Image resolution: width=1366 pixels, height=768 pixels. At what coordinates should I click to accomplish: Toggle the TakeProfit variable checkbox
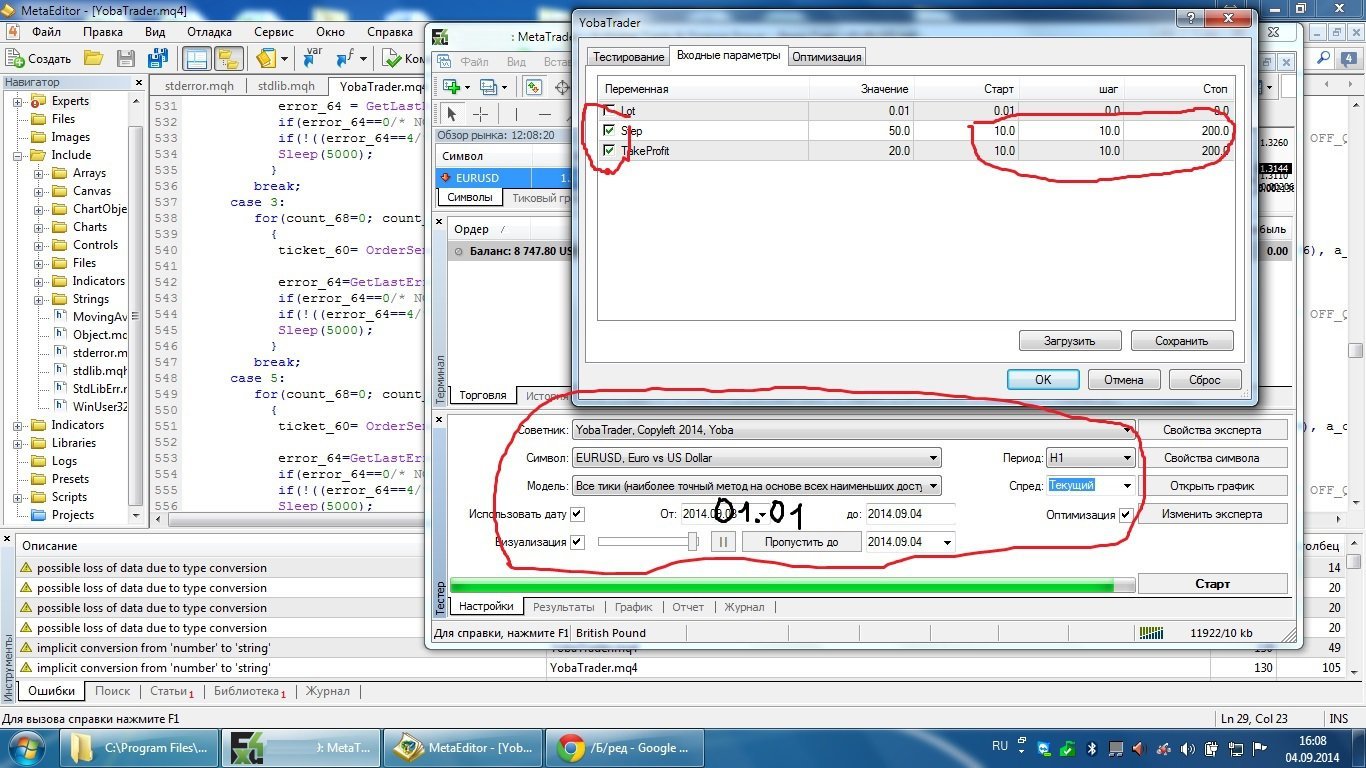pyautogui.click(x=609, y=150)
